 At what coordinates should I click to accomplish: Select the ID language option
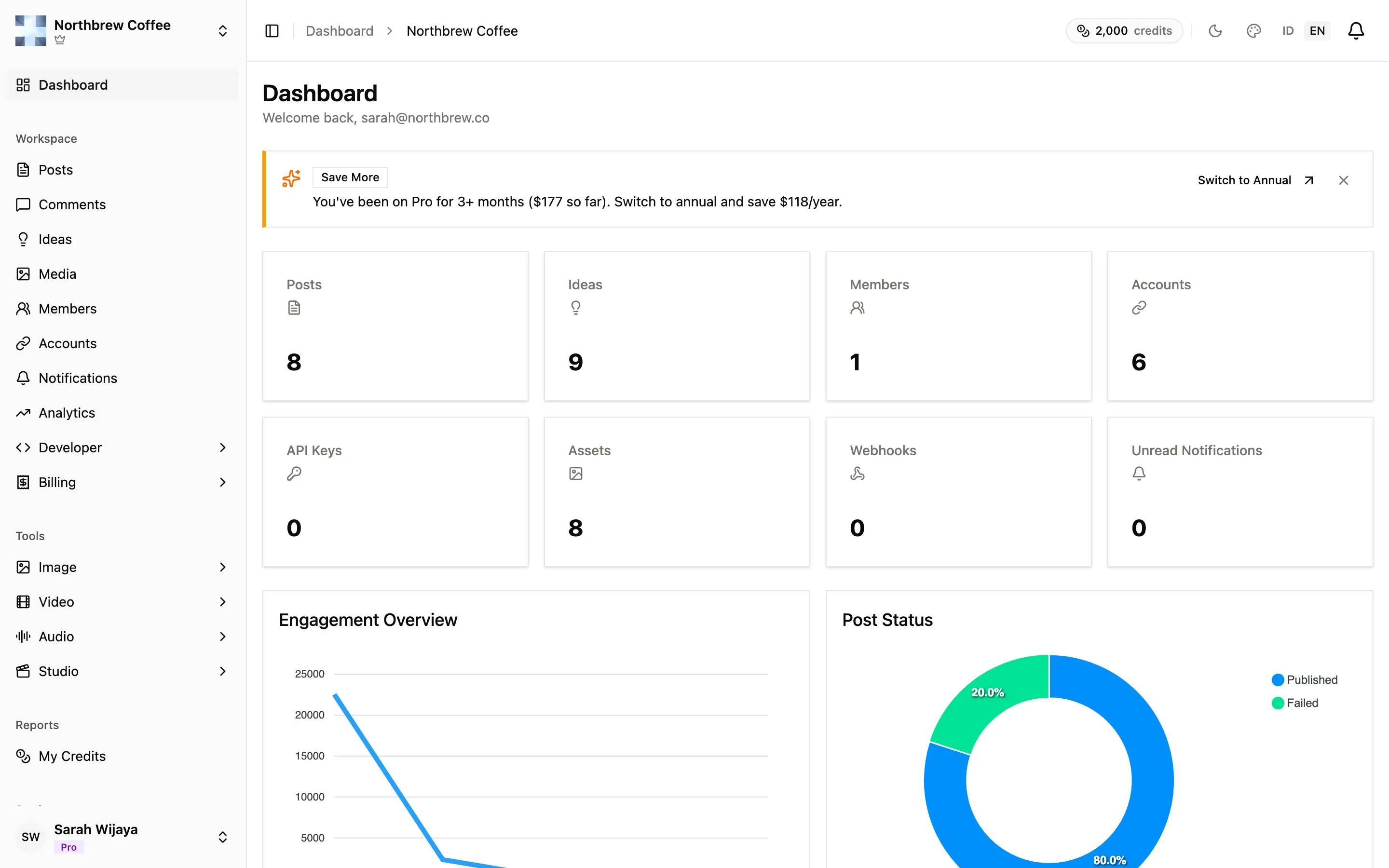[1288, 31]
